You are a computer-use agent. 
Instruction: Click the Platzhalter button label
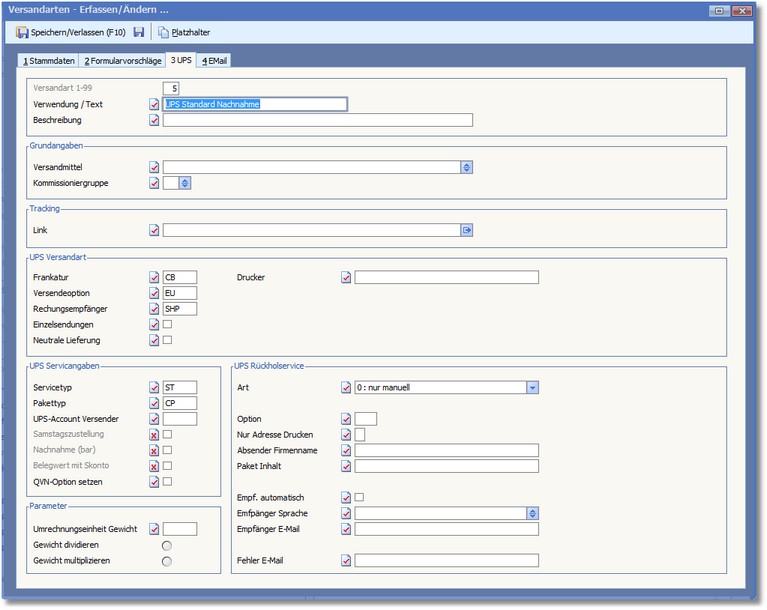point(190,32)
